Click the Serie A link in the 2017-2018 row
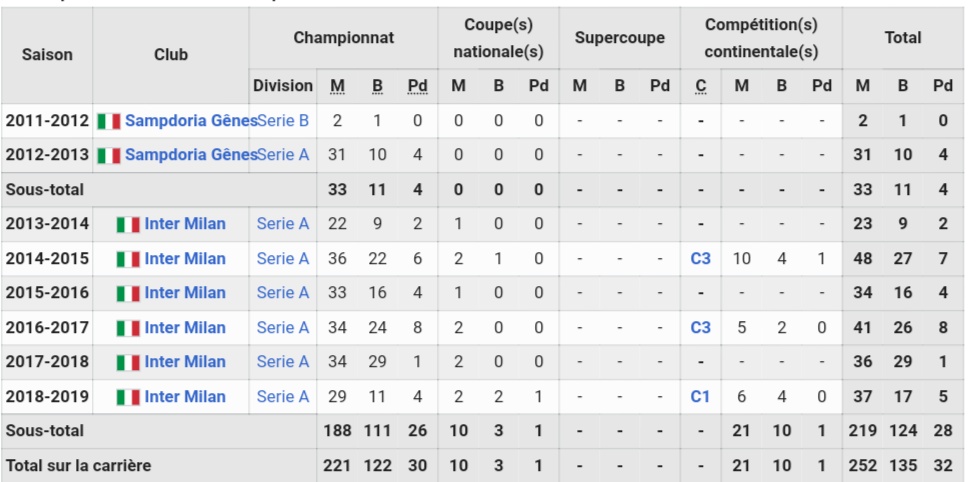980x482 pixels. tap(283, 362)
